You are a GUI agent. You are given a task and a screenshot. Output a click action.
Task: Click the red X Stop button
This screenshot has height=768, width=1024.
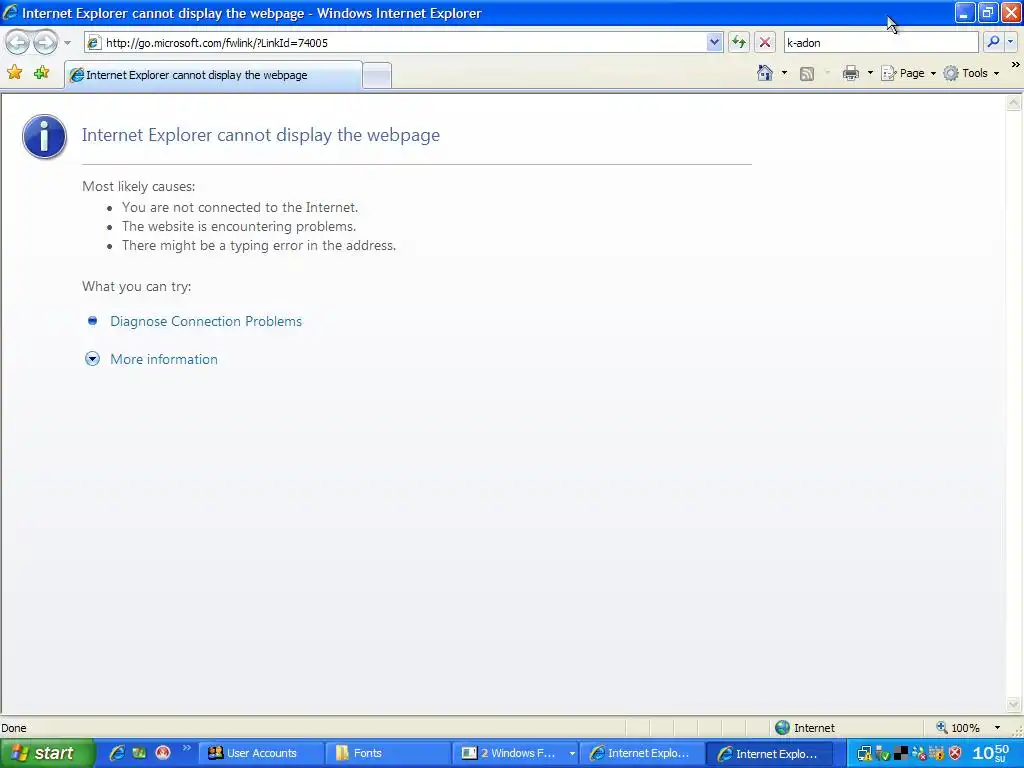[765, 42]
